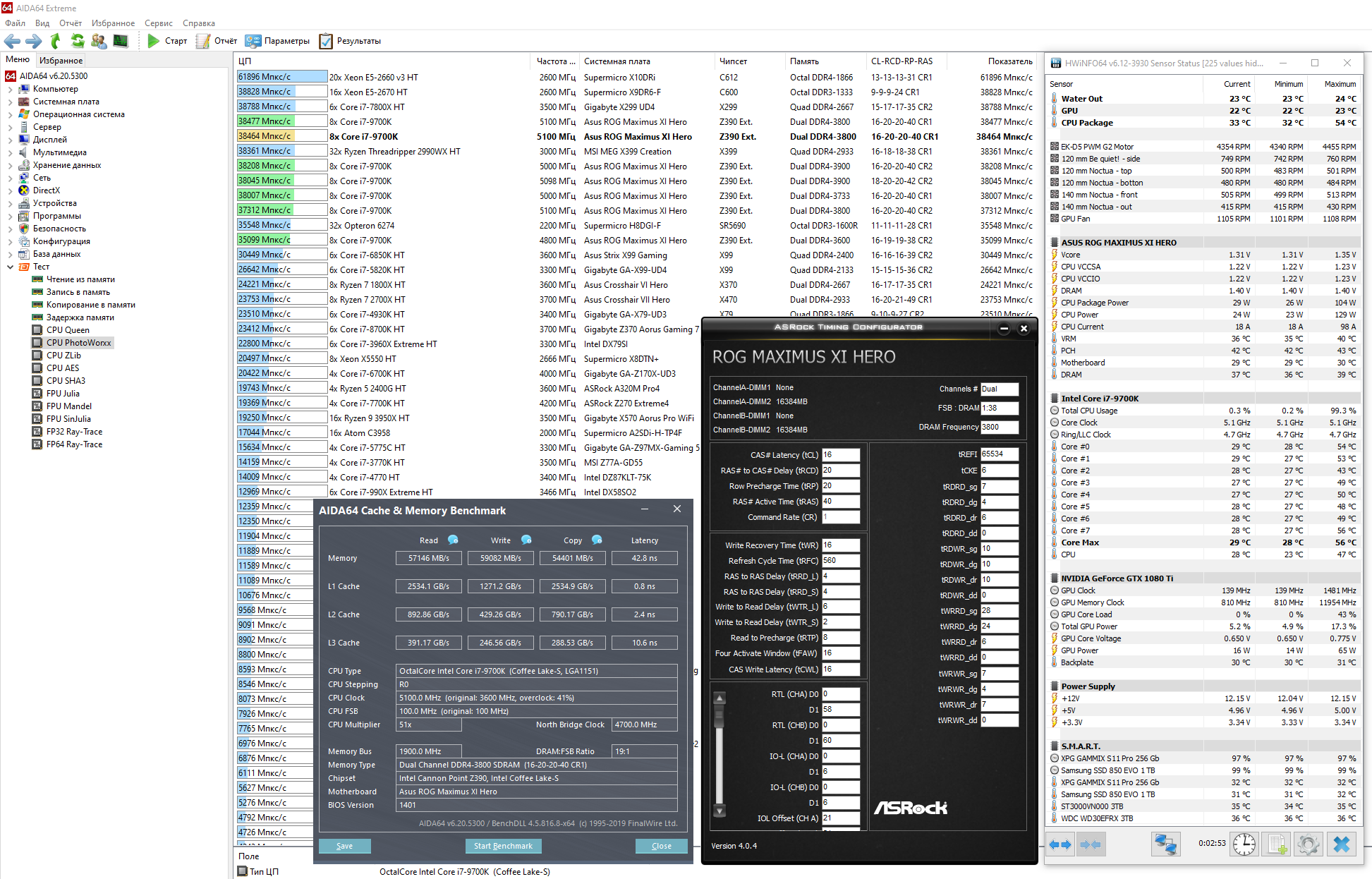Collapse the Тест tree node

[x=10, y=267]
